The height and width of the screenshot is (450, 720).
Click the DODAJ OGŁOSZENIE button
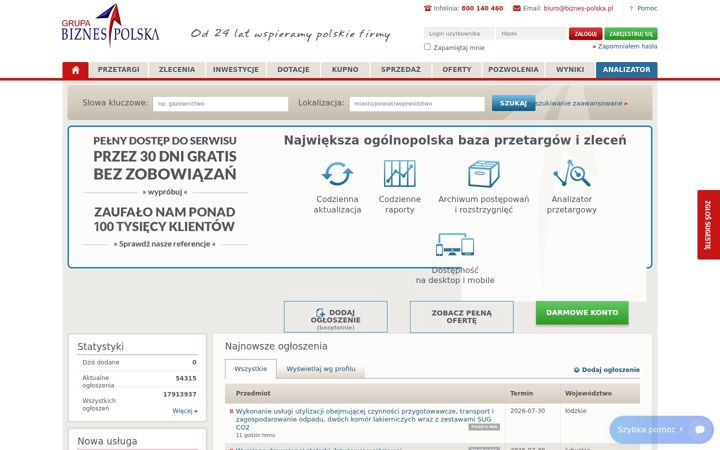tap(336, 317)
